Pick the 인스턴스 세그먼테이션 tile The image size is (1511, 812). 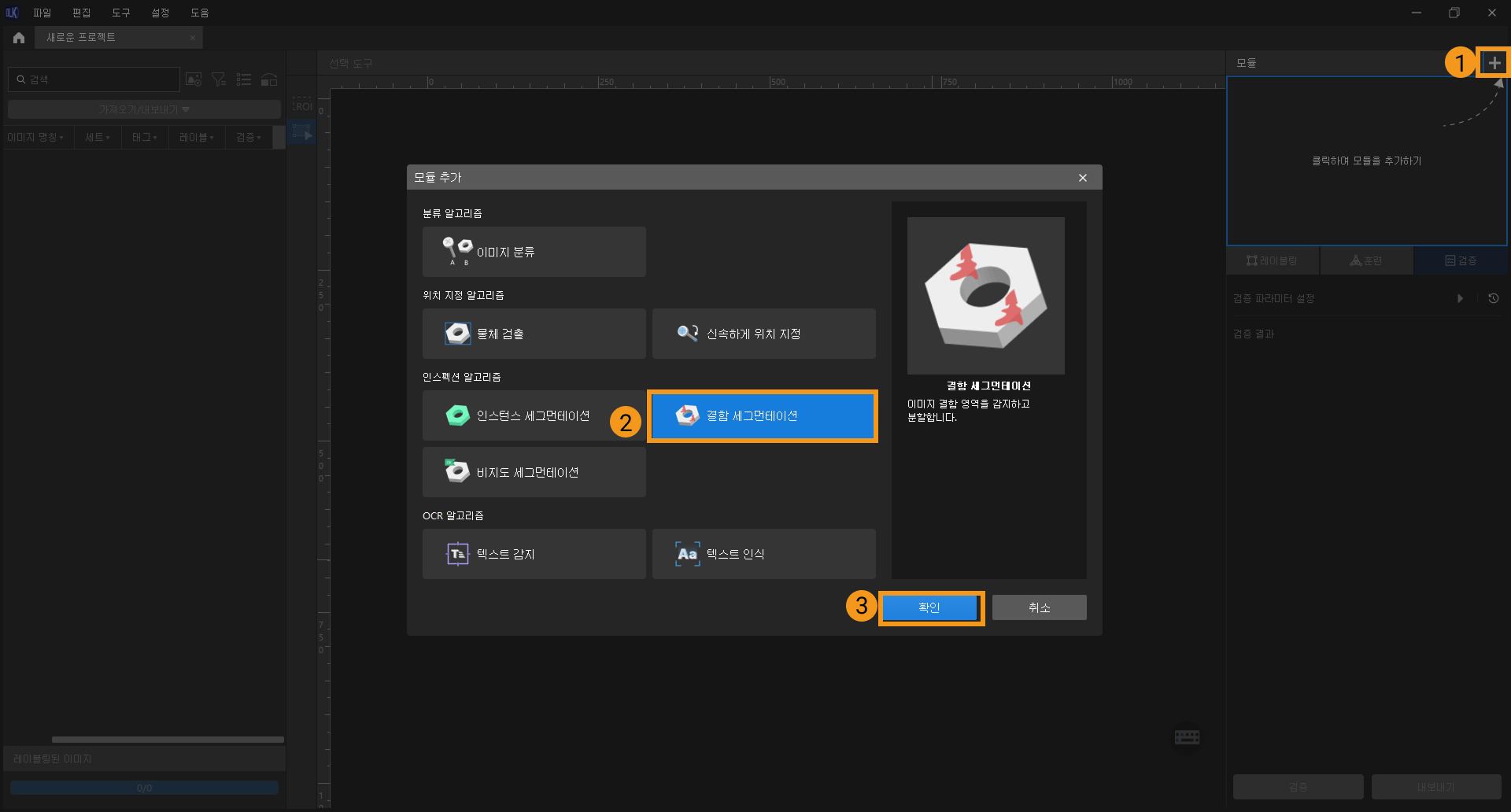(x=534, y=415)
